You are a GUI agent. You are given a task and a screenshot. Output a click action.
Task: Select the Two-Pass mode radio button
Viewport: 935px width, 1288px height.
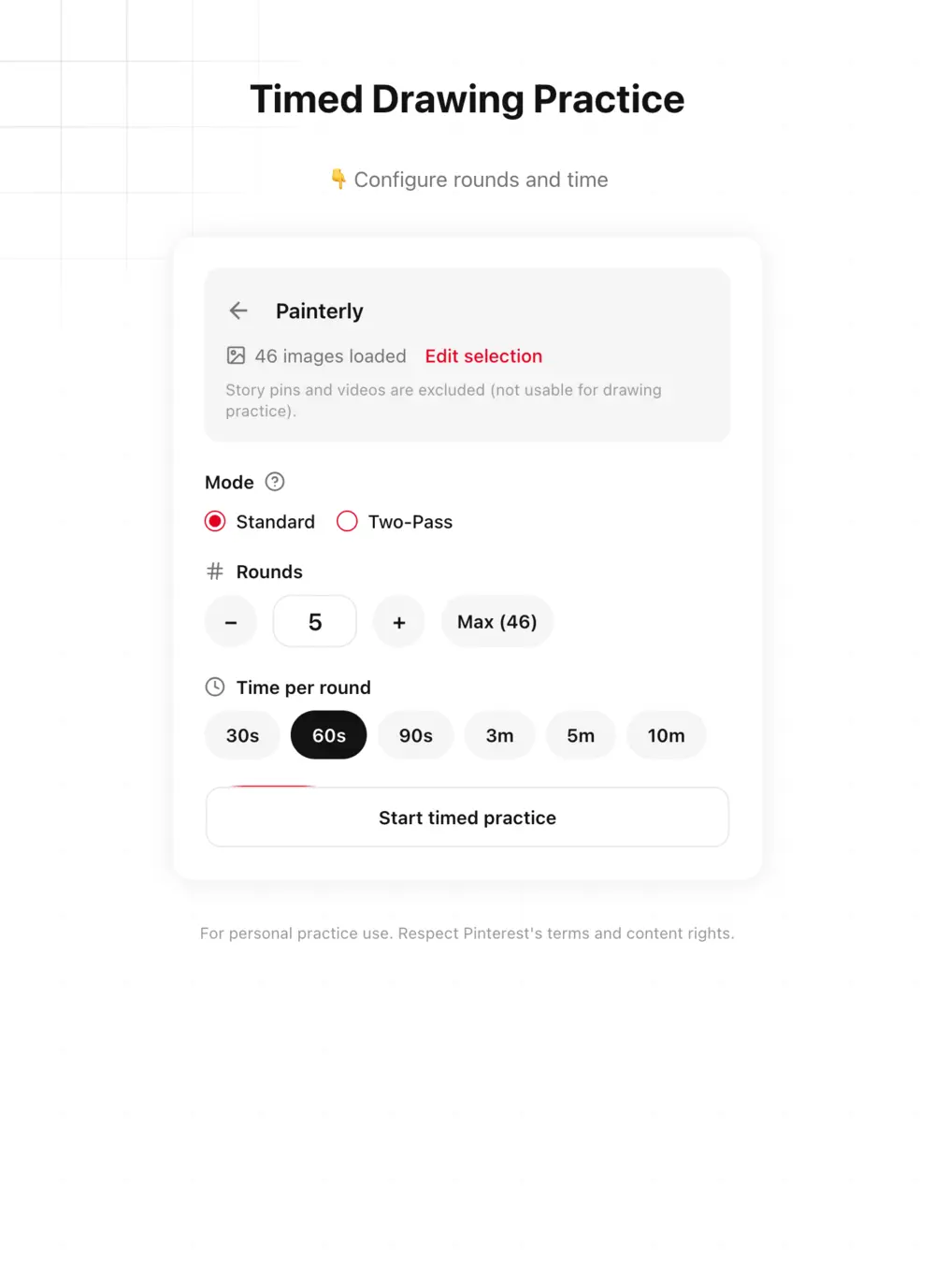coord(347,521)
